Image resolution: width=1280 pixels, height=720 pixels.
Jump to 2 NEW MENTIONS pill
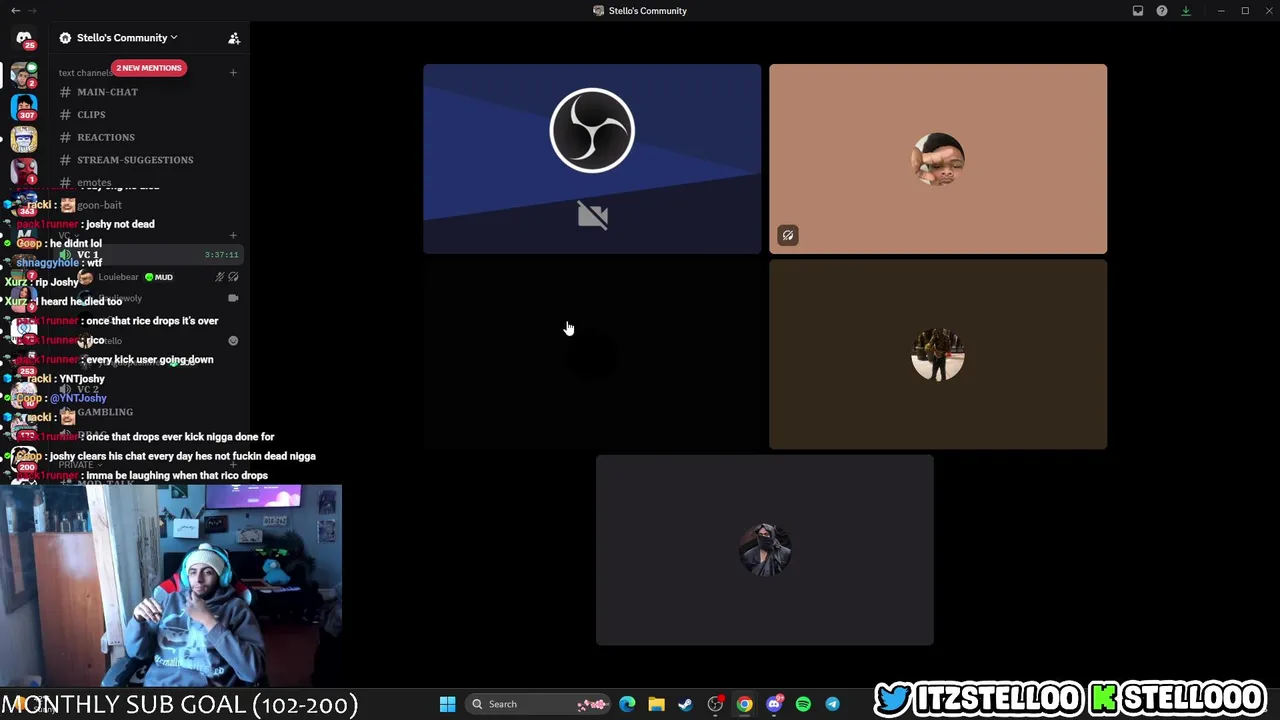[149, 68]
